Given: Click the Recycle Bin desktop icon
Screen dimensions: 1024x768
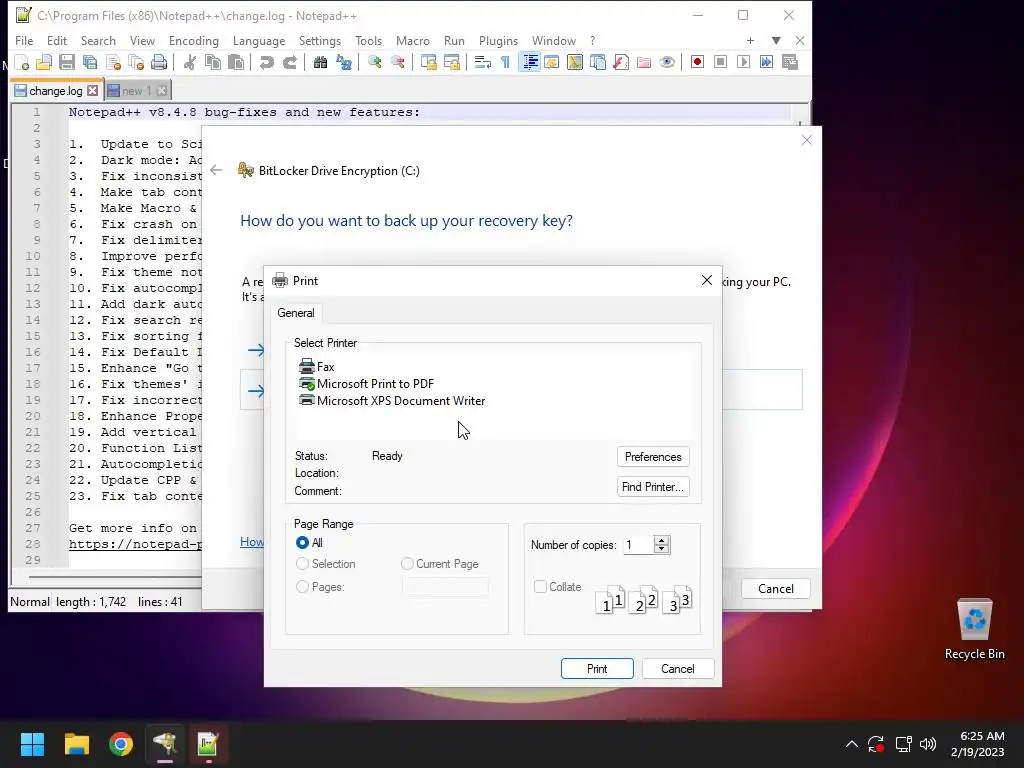Looking at the screenshot, I should click(974, 630).
